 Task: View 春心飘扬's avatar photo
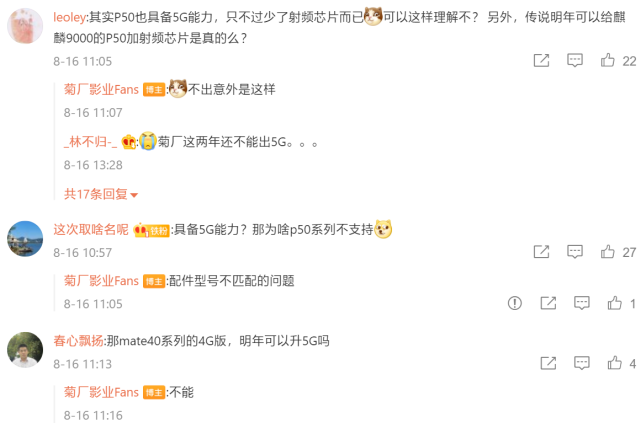point(25,350)
